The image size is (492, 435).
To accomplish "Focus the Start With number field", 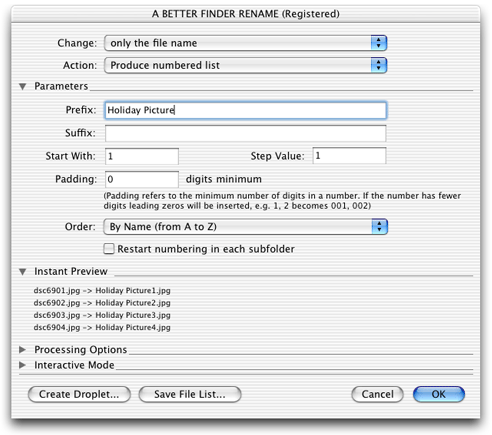I will click(142, 156).
